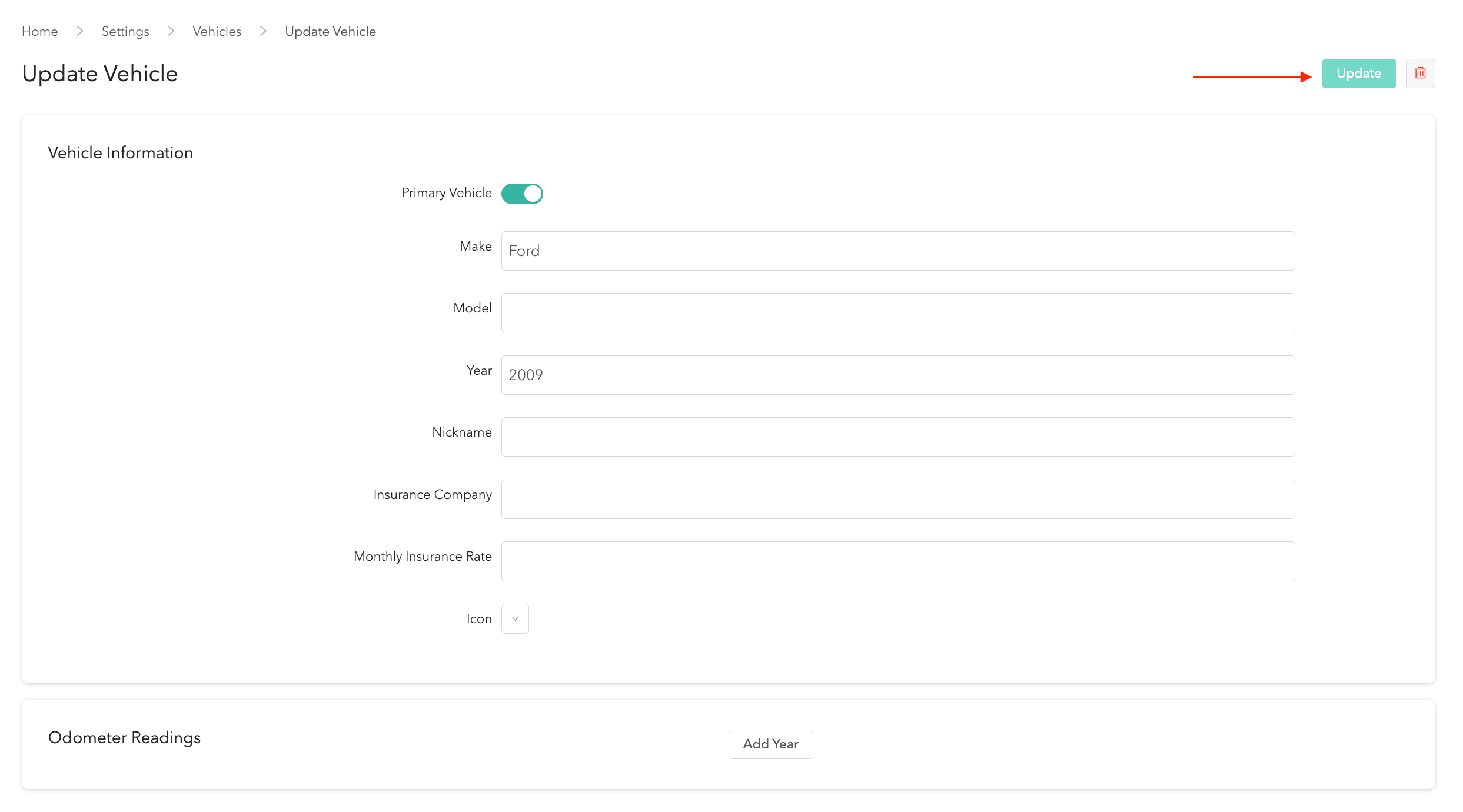
Task: Select the Year field showing 2009
Action: coord(897,375)
